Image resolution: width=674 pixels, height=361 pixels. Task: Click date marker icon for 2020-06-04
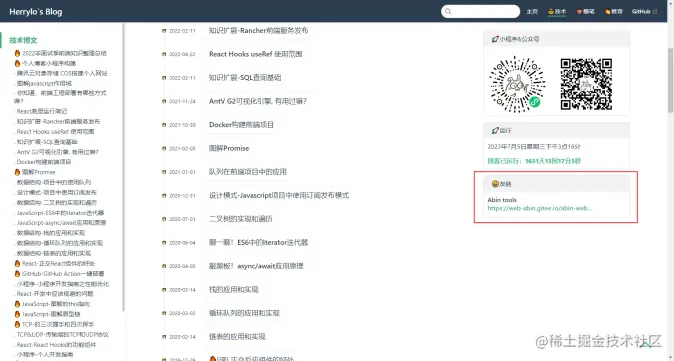click(x=164, y=243)
